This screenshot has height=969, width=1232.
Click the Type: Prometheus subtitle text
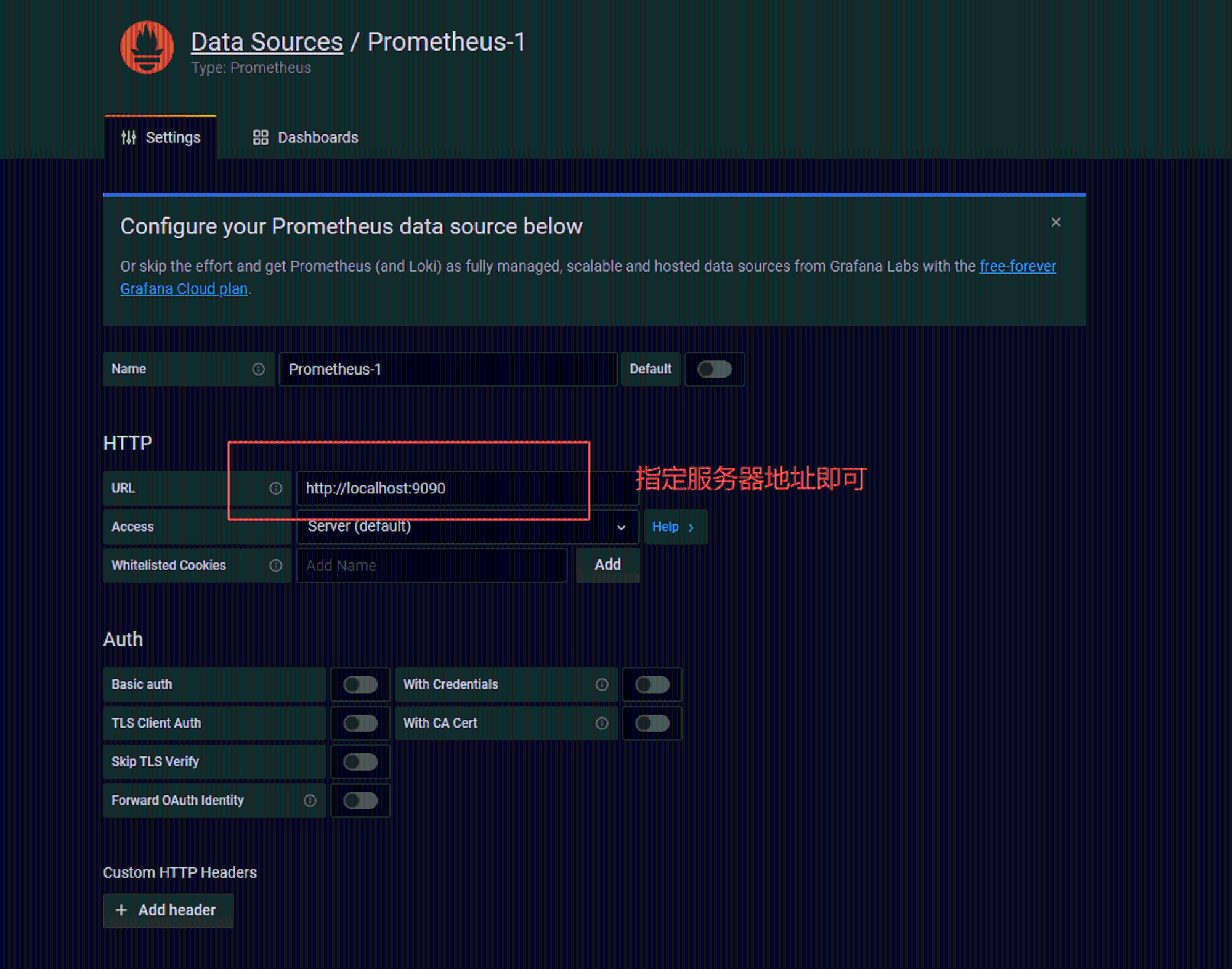[x=251, y=68]
